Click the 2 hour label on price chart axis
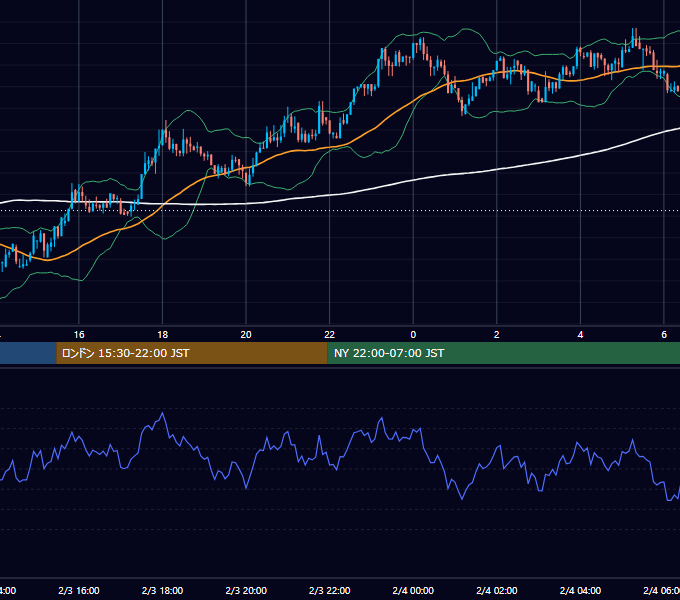The width and height of the screenshot is (680, 600). [x=497, y=335]
